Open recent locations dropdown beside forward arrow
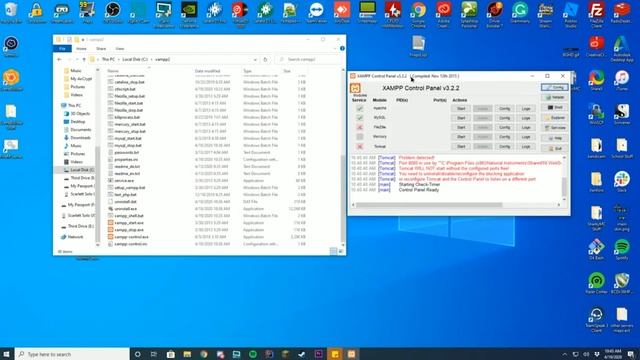The height and width of the screenshot is (360, 640). point(77,60)
